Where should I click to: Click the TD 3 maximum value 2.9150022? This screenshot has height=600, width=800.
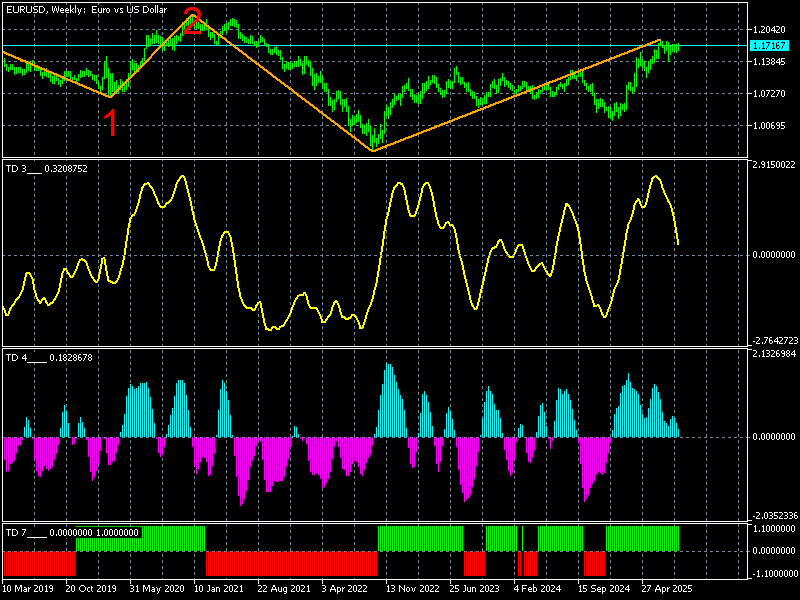pos(773,165)
